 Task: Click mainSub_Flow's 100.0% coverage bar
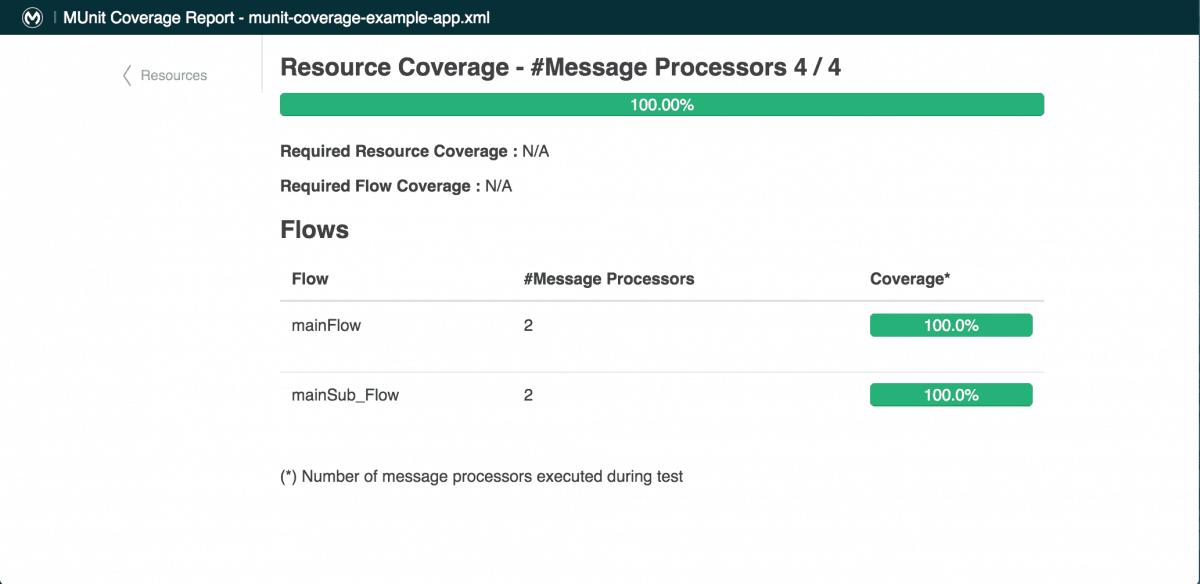tap(951, 395)
